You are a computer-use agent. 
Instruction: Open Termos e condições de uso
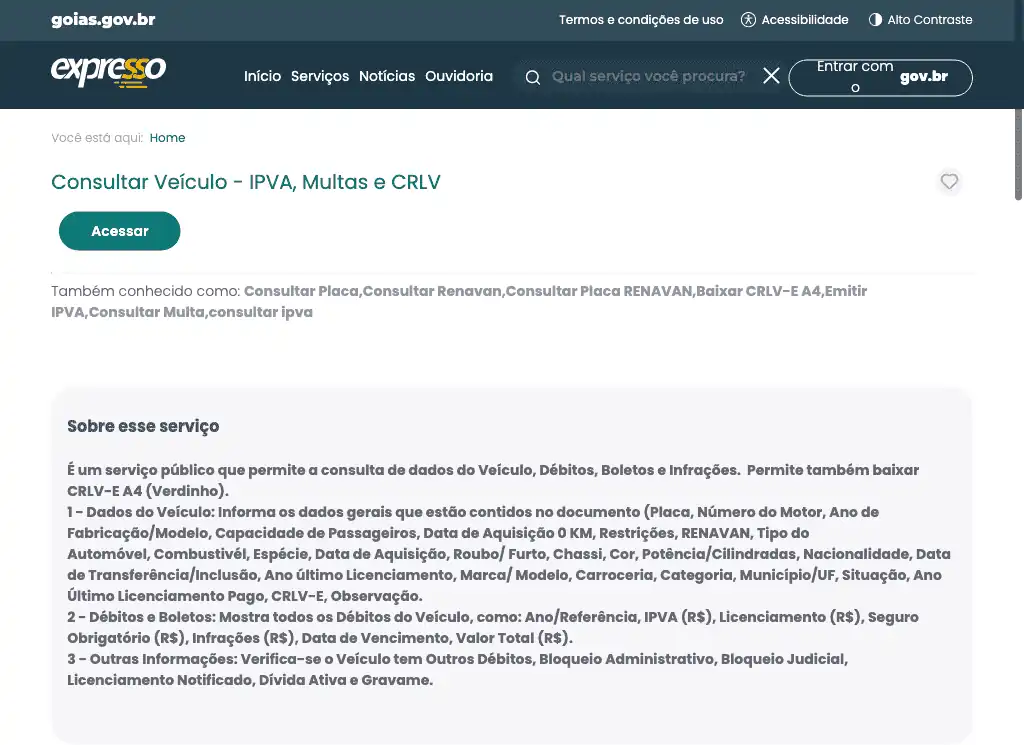point(640,20)
